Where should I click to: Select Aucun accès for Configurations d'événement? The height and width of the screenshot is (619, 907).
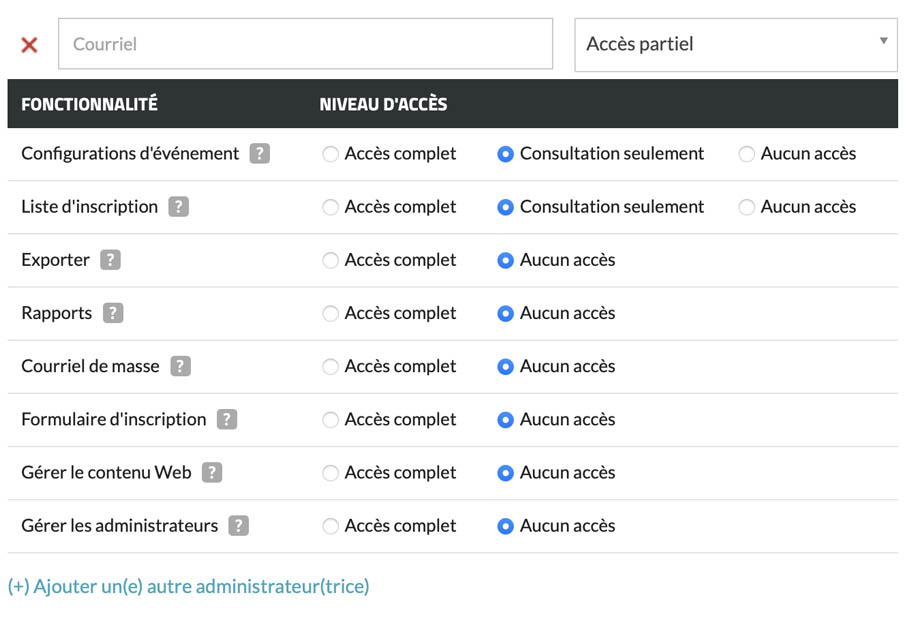click(x=746, y=154)
